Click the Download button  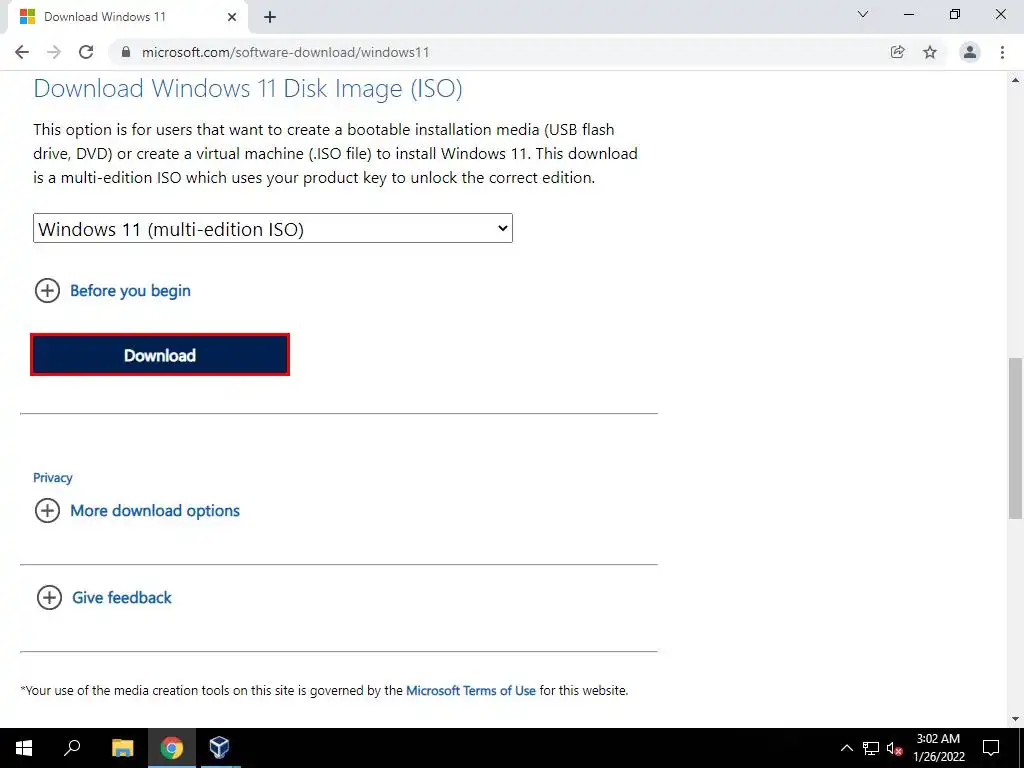(160, 355)
